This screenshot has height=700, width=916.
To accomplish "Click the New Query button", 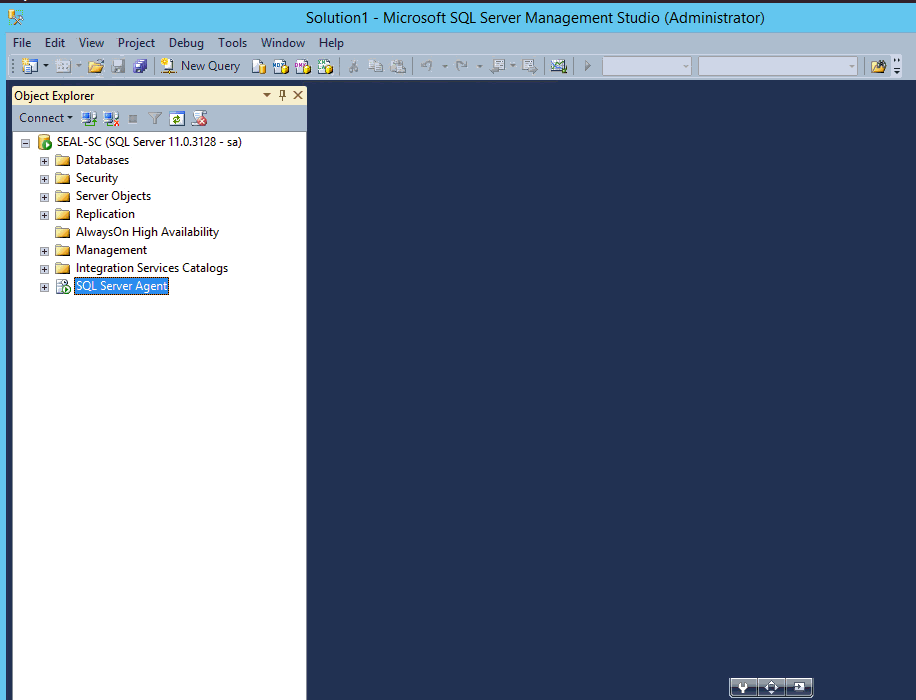I will click(200, 66).
